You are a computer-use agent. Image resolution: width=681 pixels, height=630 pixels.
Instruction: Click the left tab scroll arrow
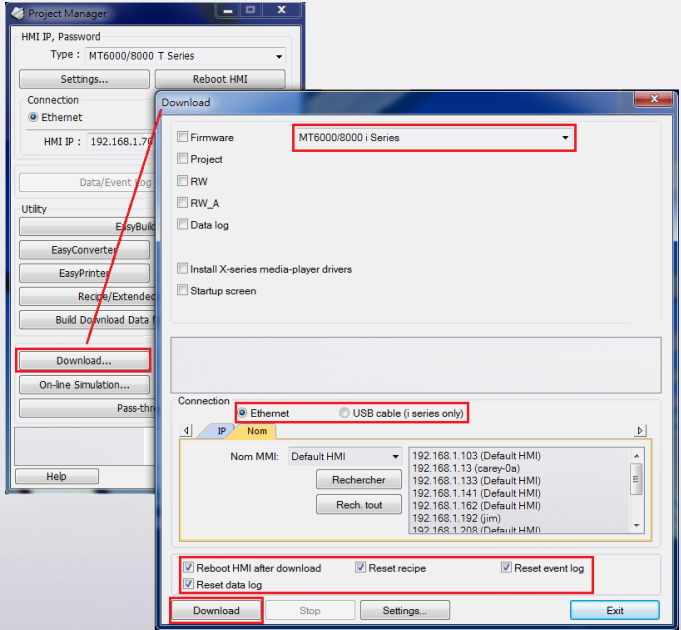[186, 431]
